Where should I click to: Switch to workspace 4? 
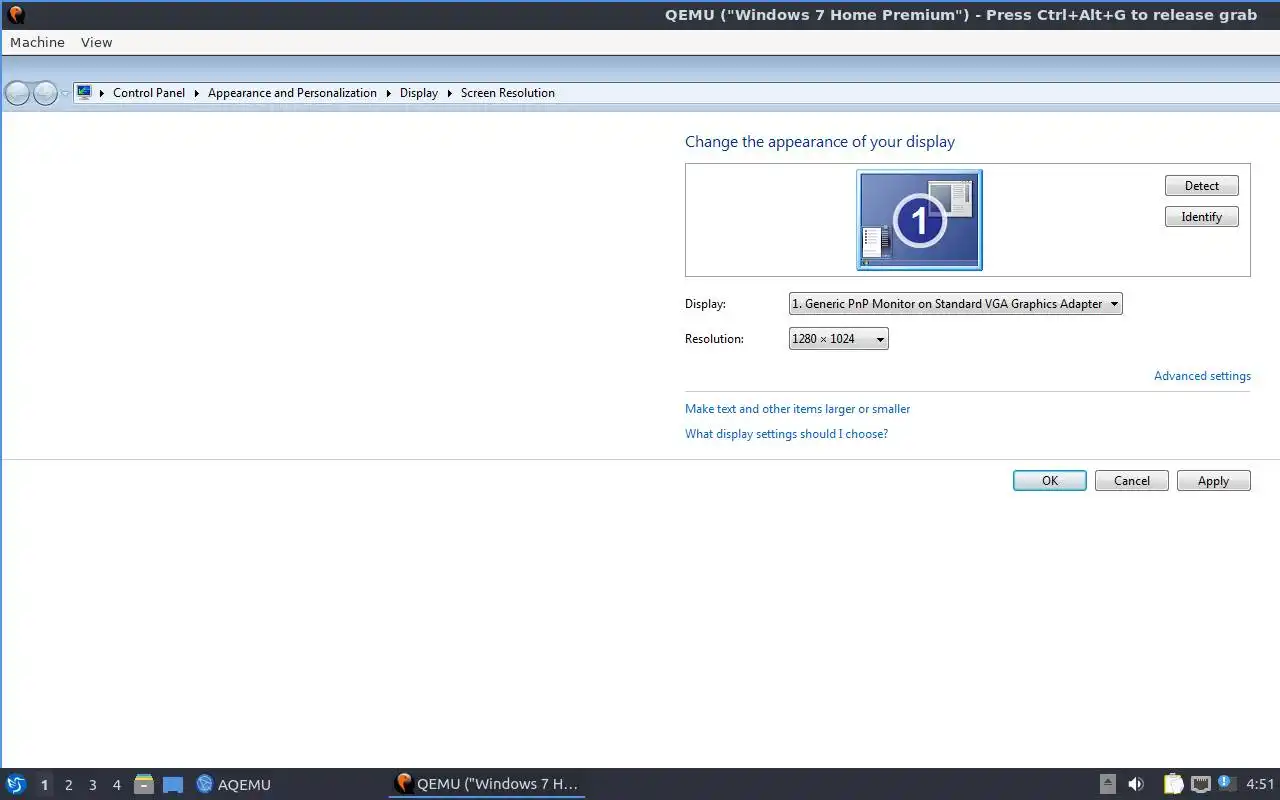point(116,785)
